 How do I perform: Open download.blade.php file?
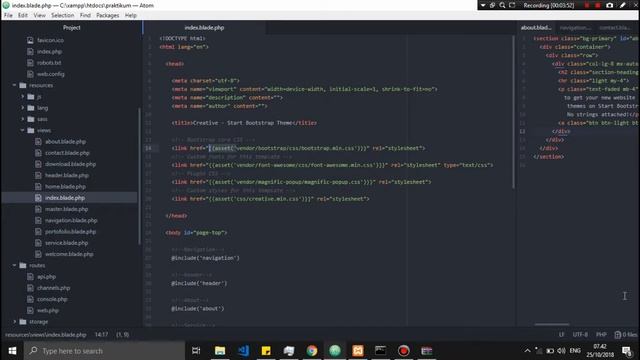(x=70, y=164)
